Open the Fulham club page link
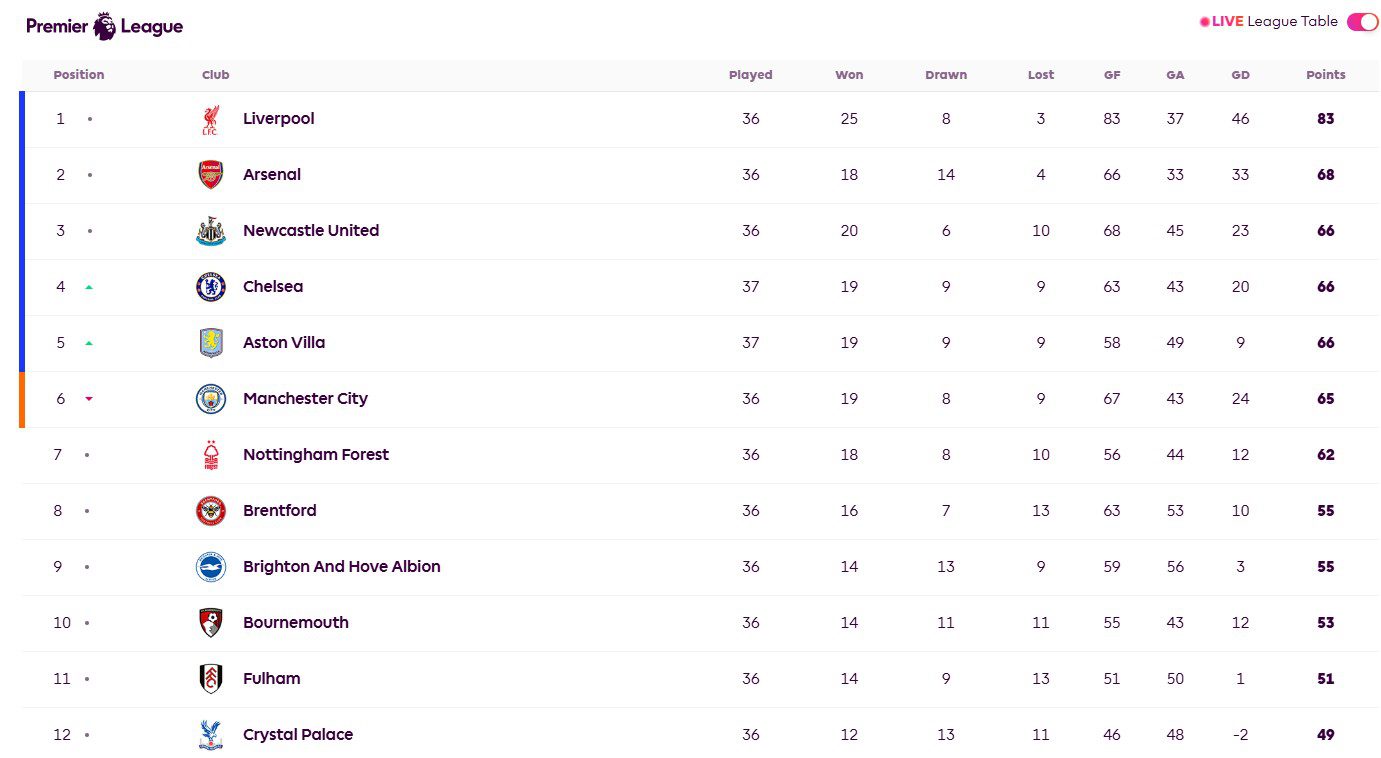 point(271,679)
